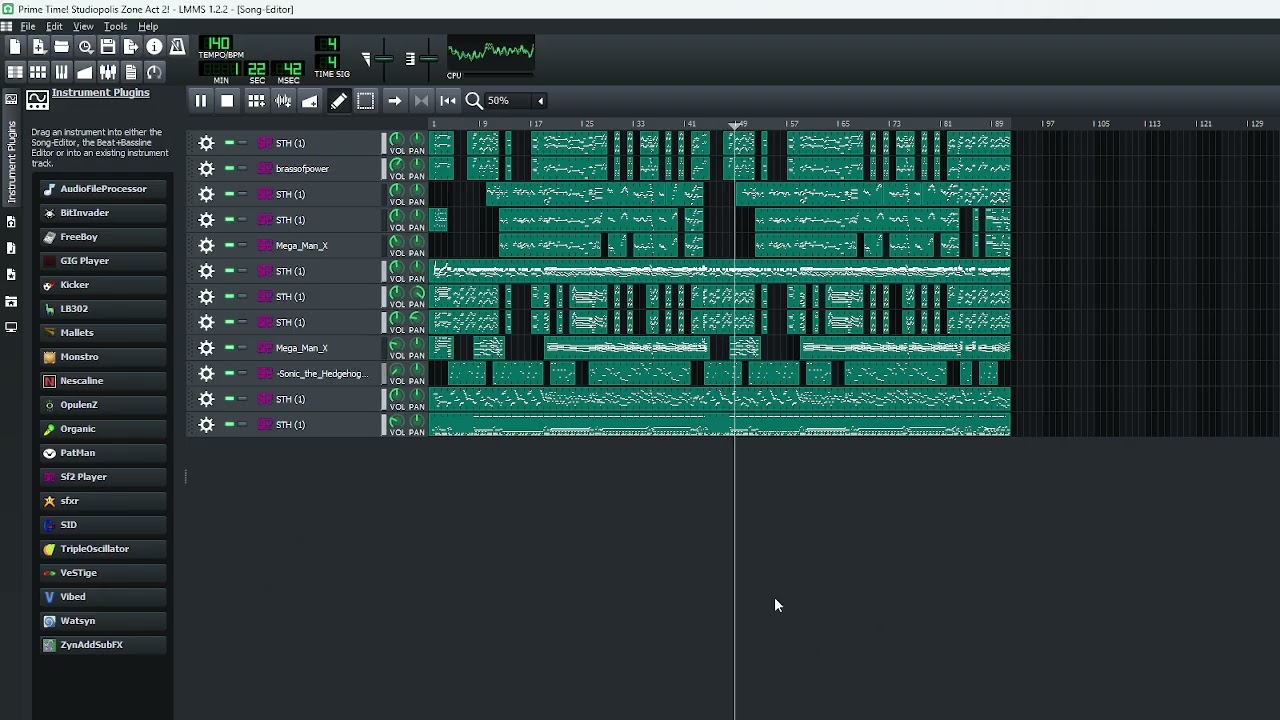Pause song playback

pos(200,101)
